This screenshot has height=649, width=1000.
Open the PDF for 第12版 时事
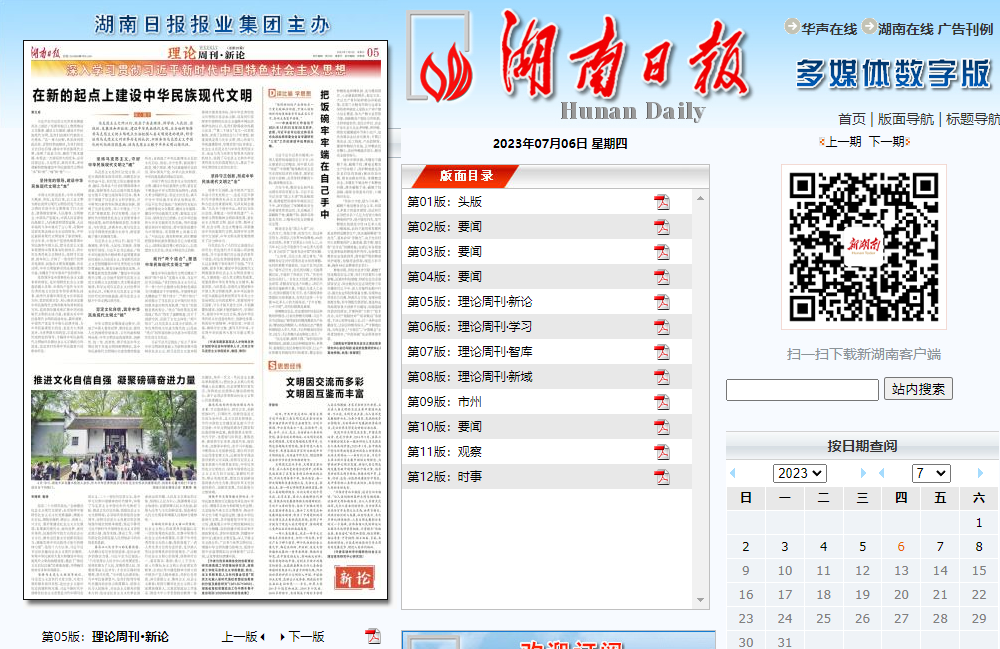(x=661, y=477)
